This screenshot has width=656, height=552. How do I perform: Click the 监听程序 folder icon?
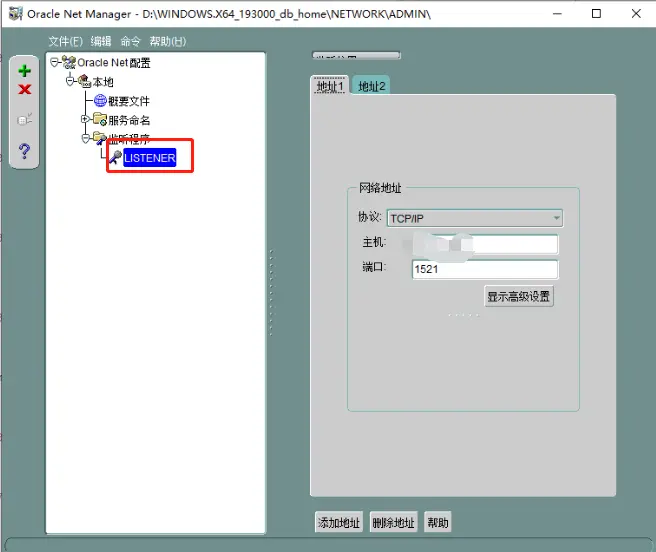pos(100,138)
